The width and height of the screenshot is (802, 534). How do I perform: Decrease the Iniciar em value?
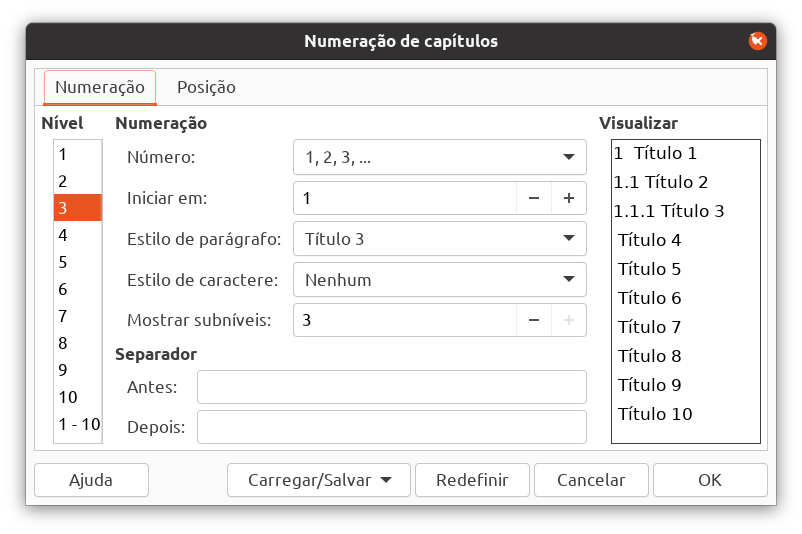pyautogui.click(x=533, y=198)
